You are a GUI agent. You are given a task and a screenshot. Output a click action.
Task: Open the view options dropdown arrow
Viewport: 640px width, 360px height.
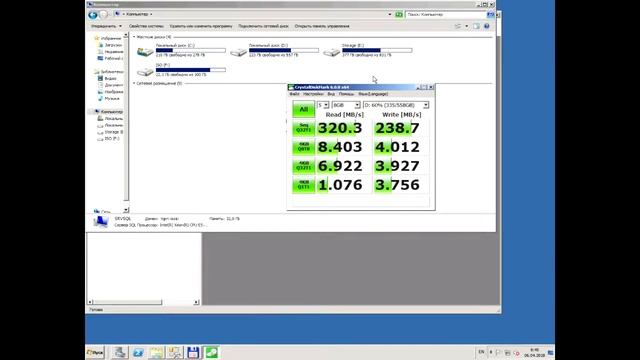pos(467,26)
